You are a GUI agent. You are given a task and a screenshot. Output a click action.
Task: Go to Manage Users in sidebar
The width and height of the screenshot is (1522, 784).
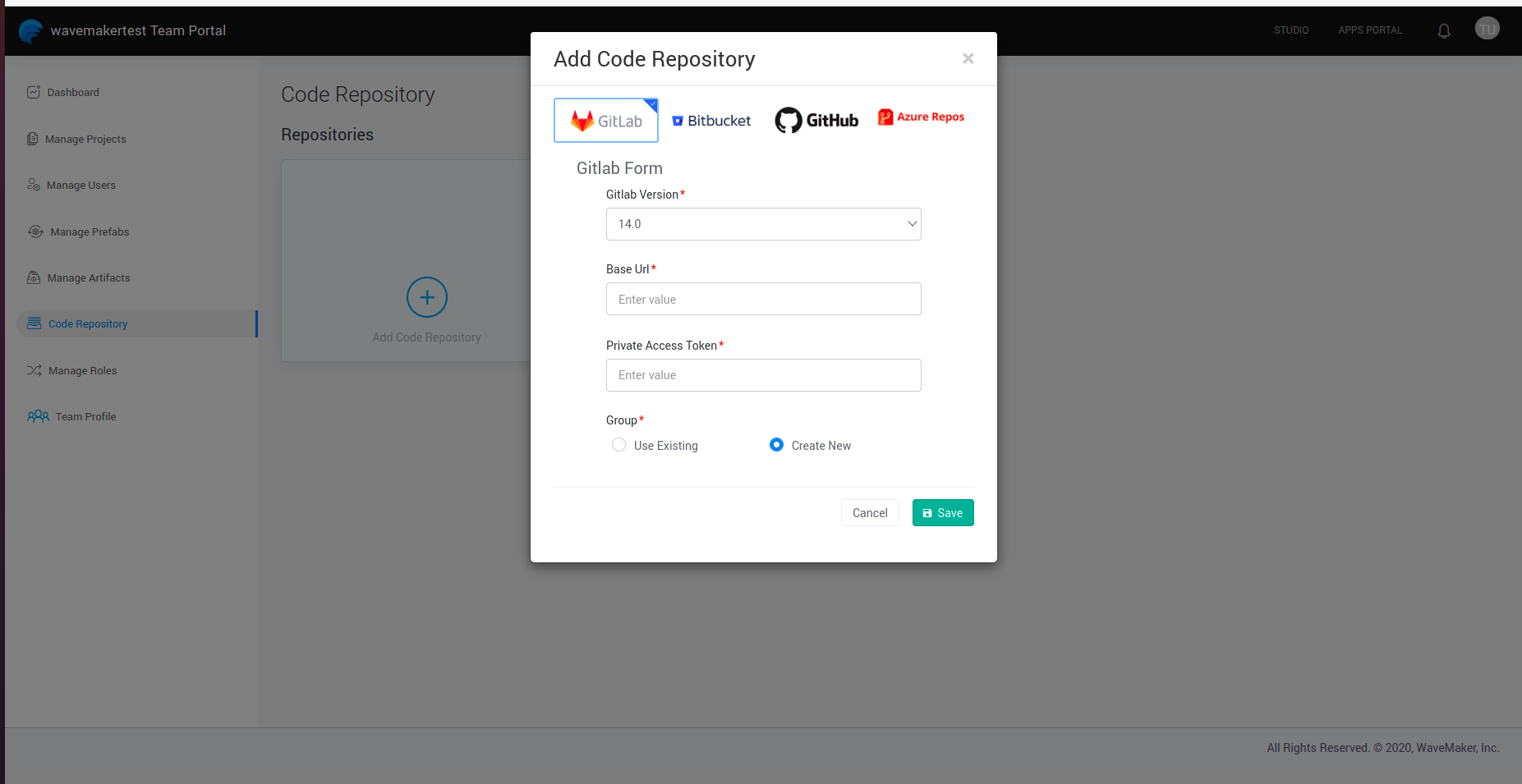tap(80, 186)
